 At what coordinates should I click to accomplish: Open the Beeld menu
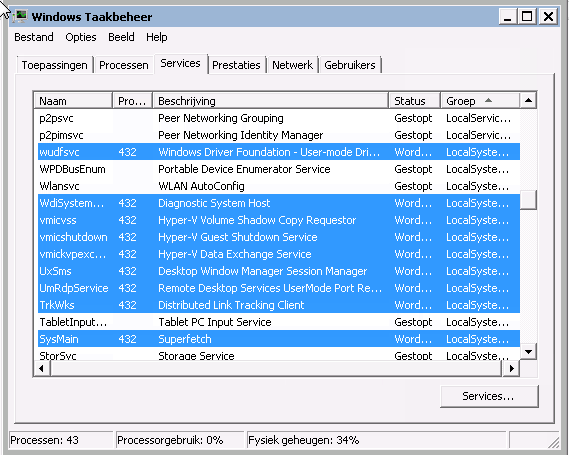[x=121, y=37]
